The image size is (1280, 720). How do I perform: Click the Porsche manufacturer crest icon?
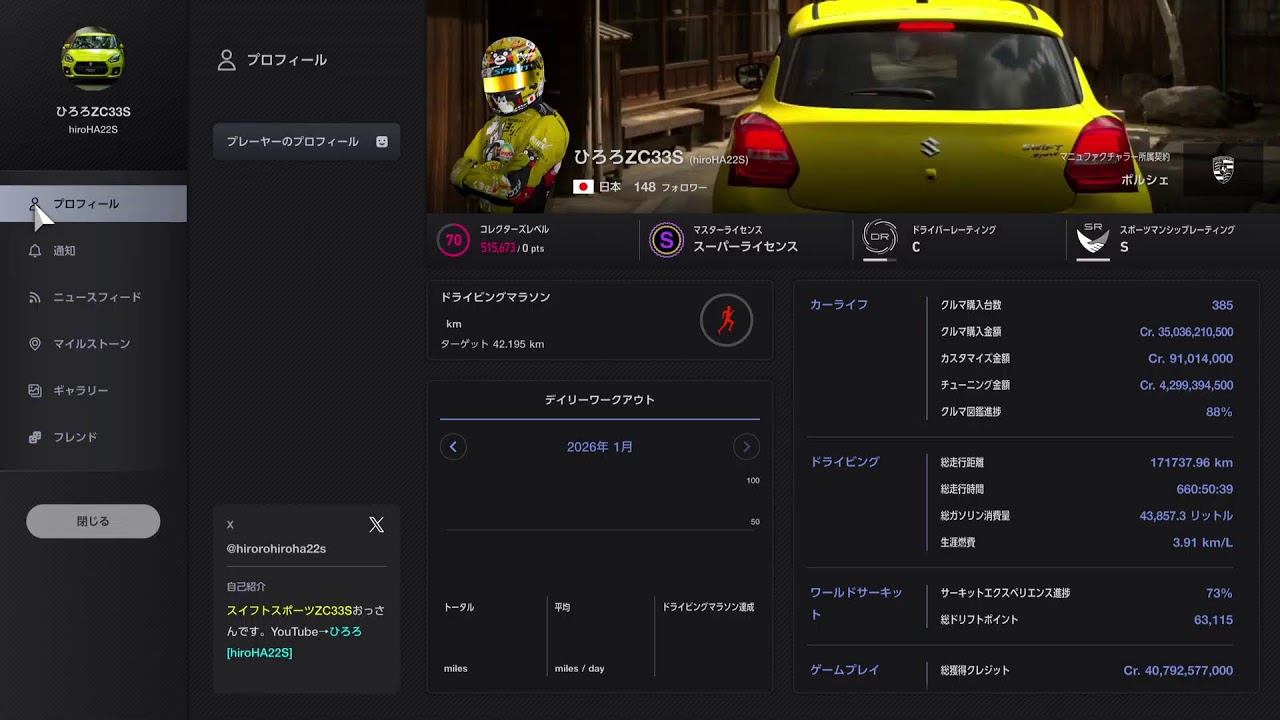pos(1223,170)
